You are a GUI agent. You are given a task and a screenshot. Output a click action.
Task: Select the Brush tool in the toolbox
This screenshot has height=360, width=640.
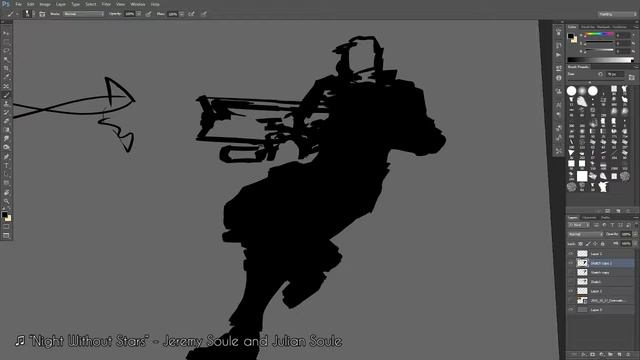[6, 95]
